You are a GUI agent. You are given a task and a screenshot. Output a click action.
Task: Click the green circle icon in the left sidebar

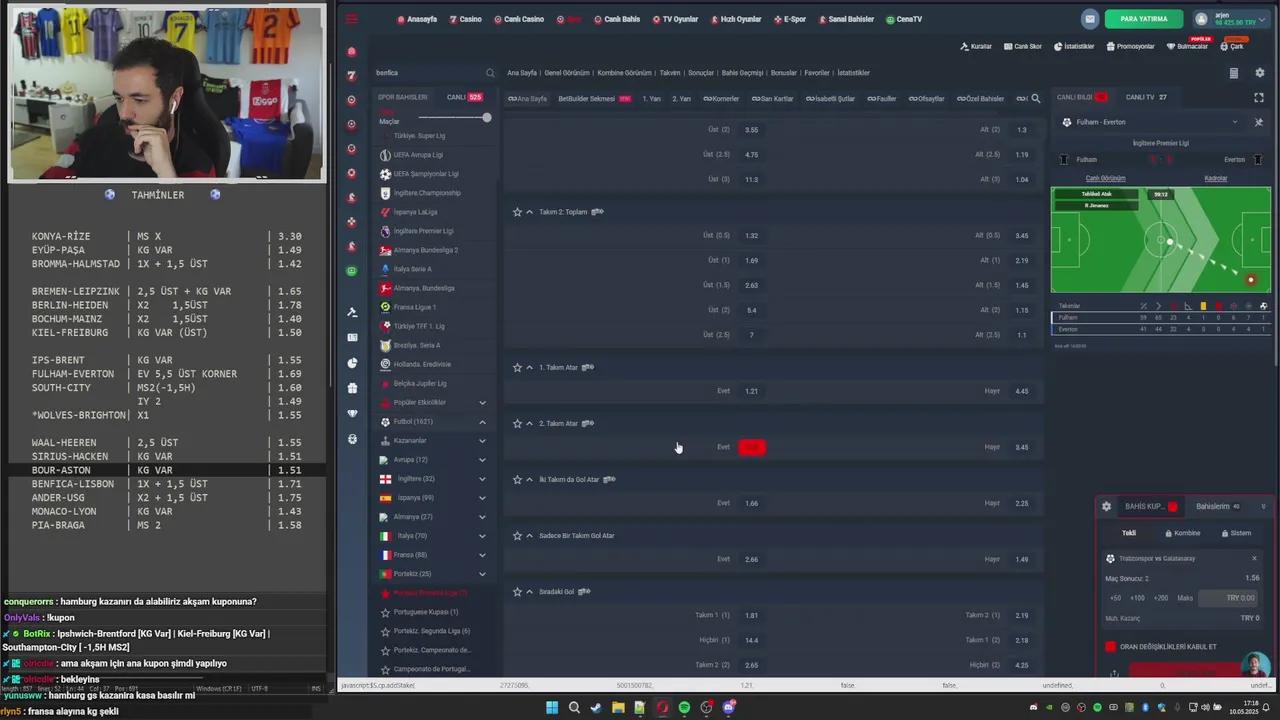351,271
